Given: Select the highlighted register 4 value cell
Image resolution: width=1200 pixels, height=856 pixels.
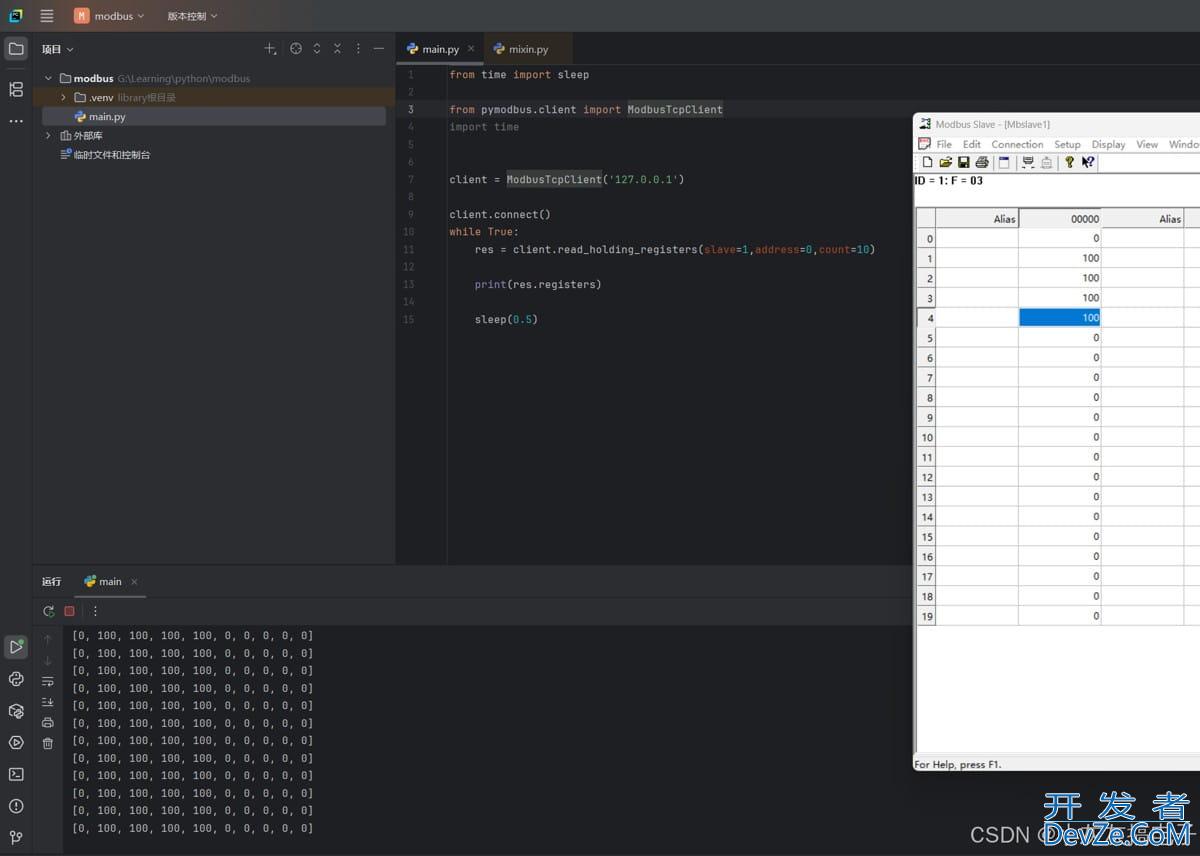Looking at the screenshot, I should pos(1059,317).
